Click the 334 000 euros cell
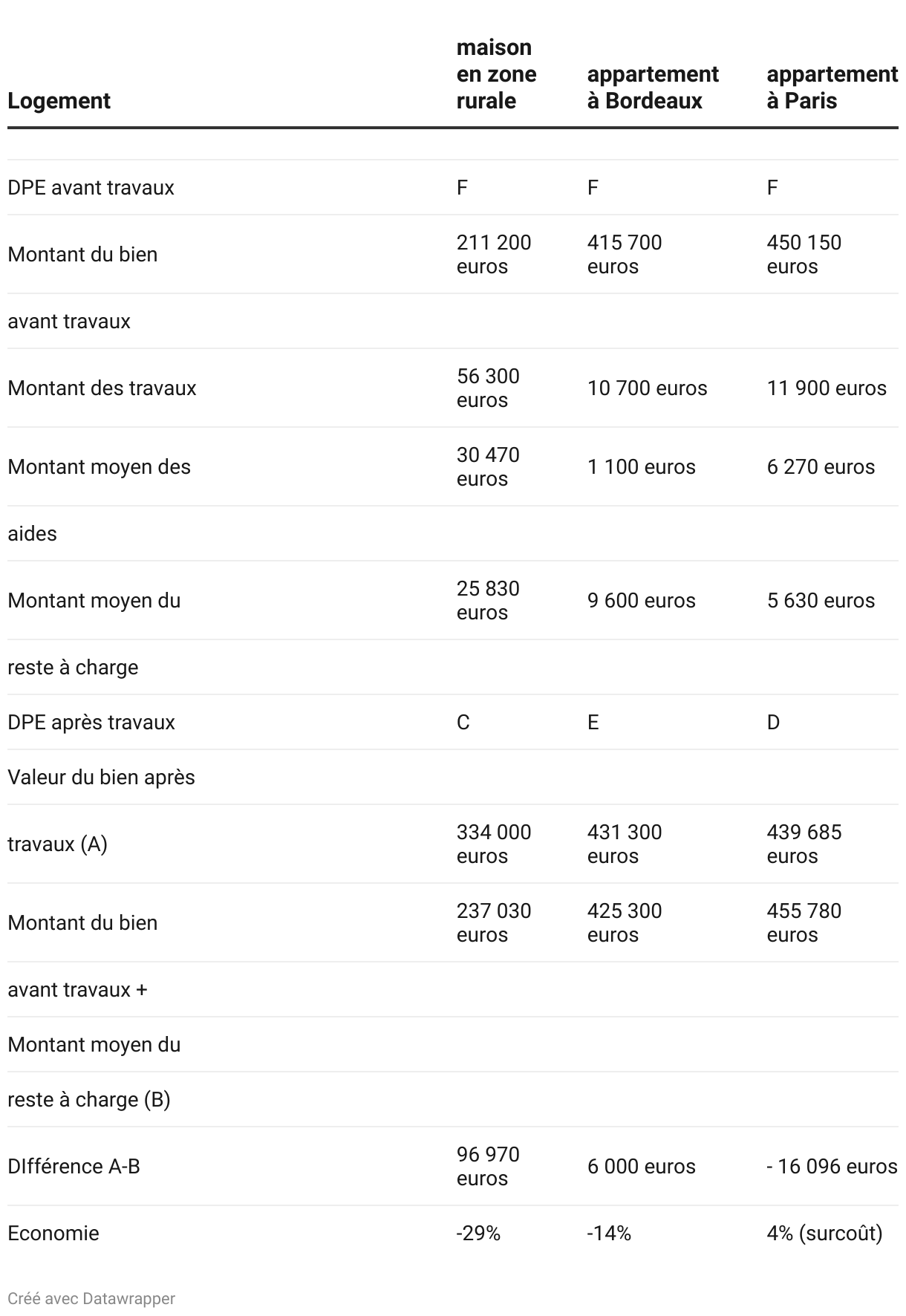Image resolution: width=906 pixels, height=1316 pixels. pyautogui.click(x=494, y=844)
